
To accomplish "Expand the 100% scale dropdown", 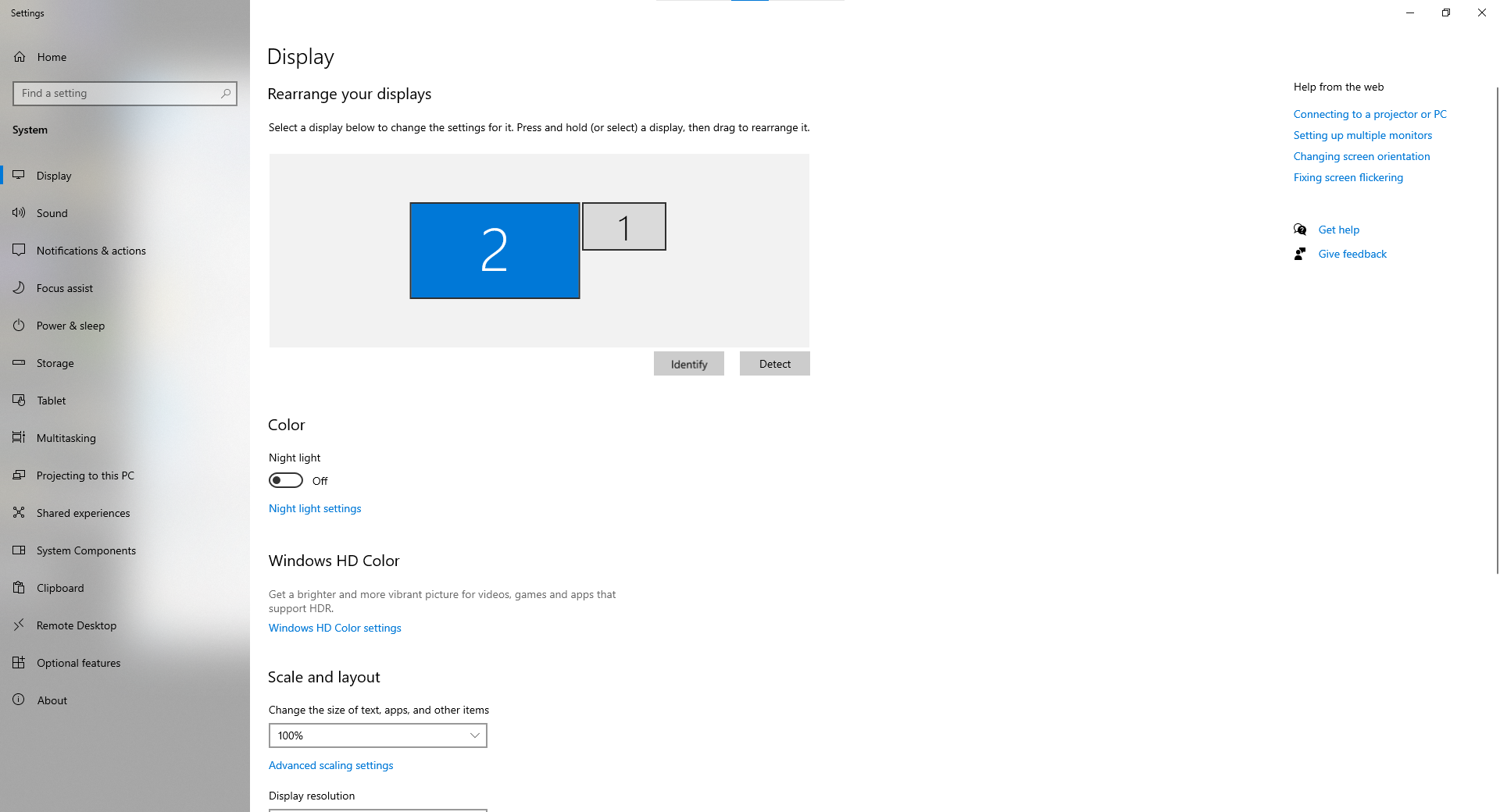I will click(x=378, y=735).
